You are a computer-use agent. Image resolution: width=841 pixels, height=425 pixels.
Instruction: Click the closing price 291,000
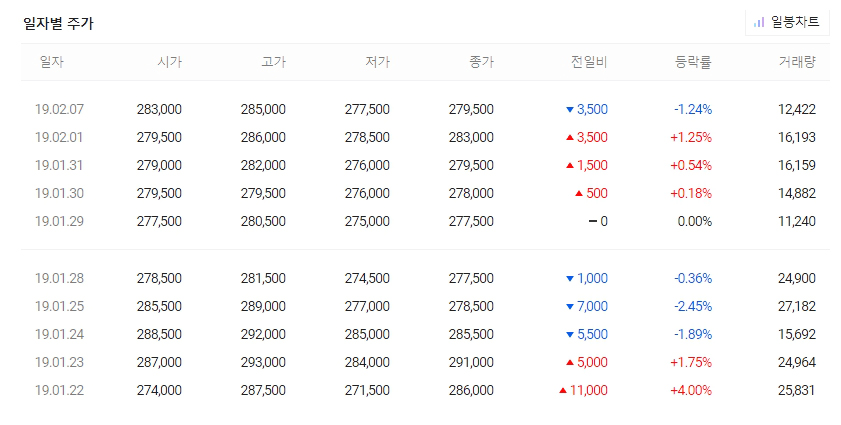click(471, 362)
